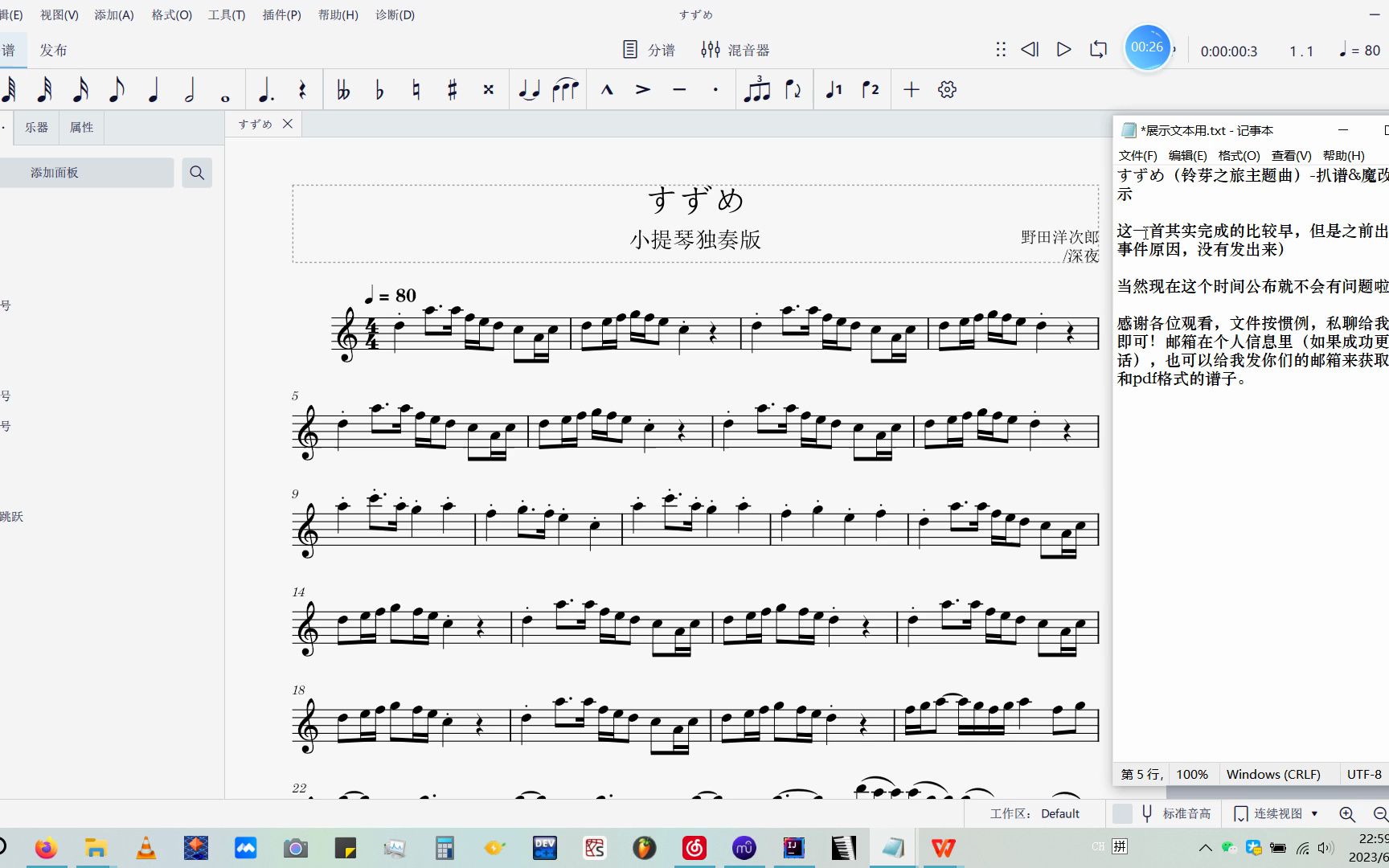Add a slur to selected notes
Screen dimensions: 1389x868
coord(565,90)
